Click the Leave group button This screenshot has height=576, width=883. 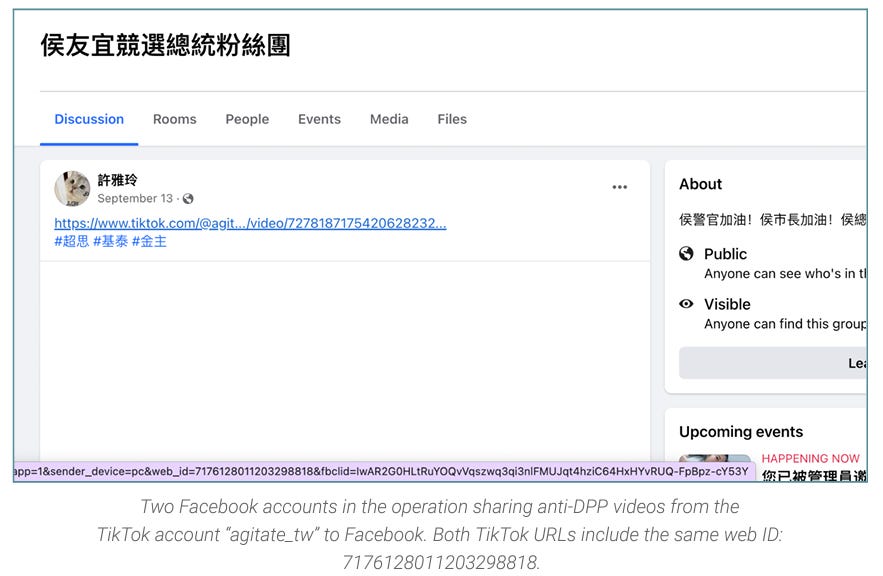coord(773,363)
